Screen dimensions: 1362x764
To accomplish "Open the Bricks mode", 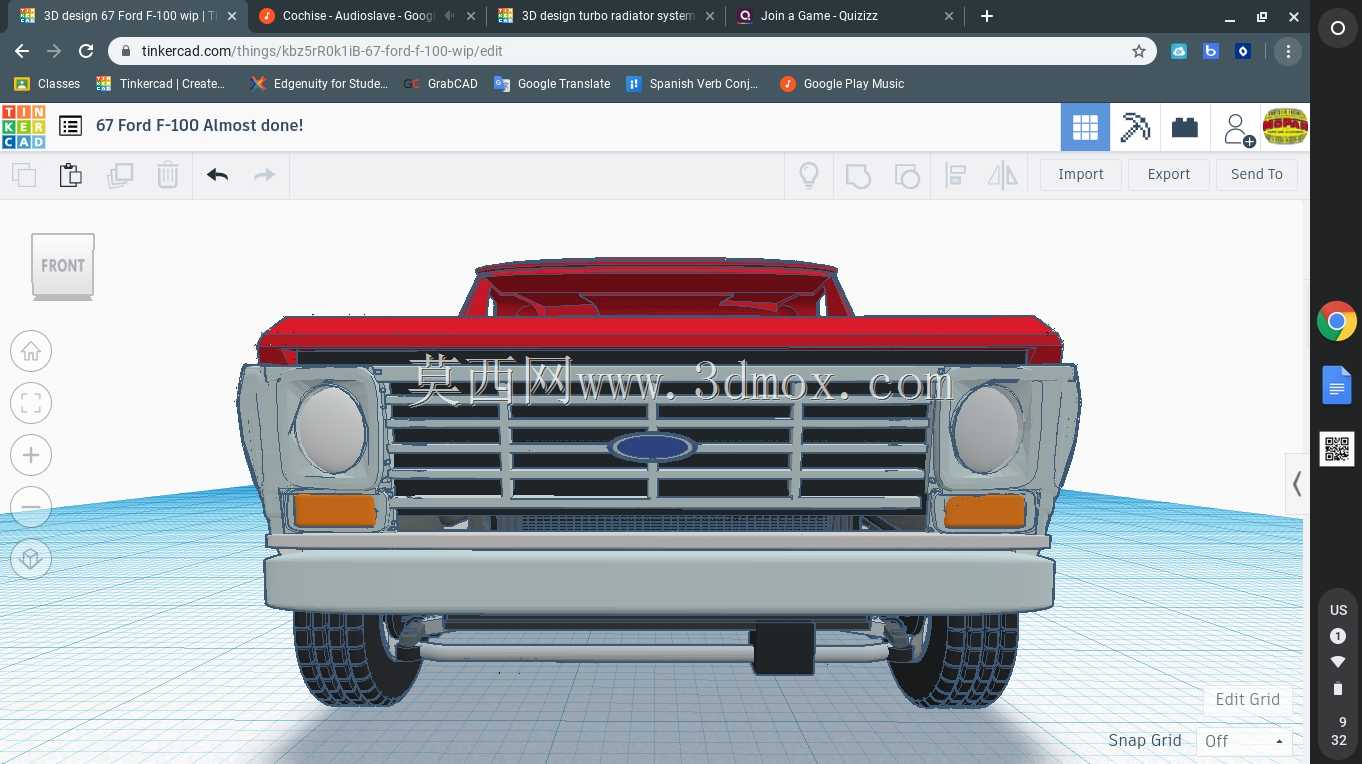I will pos(1185,127).
